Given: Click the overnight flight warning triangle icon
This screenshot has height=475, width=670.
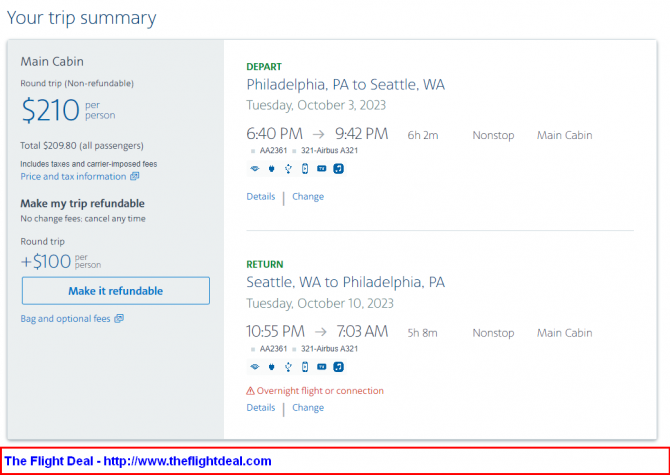Looking at the screenshot, I should pos(250,391).
